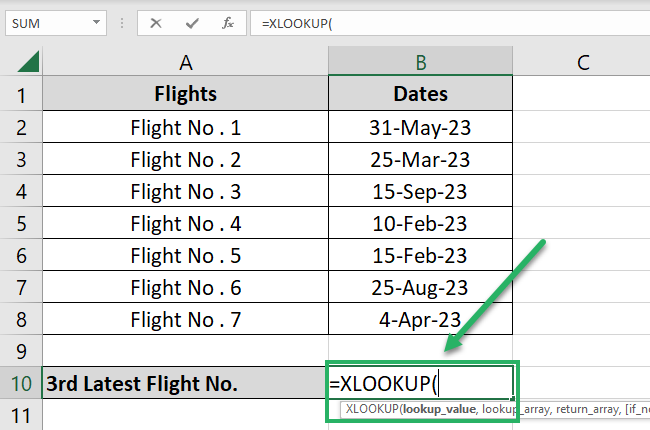Click inside the Name Box showing SUM
This screenshot has width=650, height=430.
click(45, 22)
